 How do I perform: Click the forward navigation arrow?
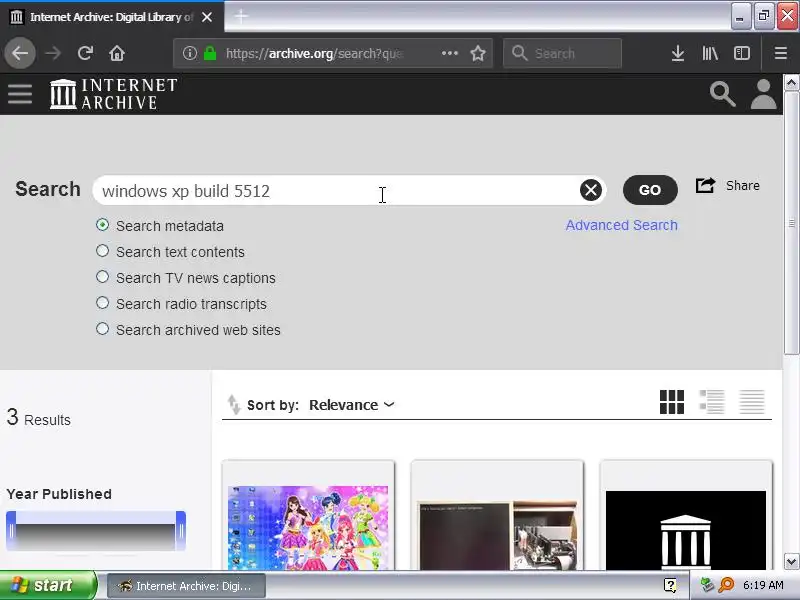(53, 53)
